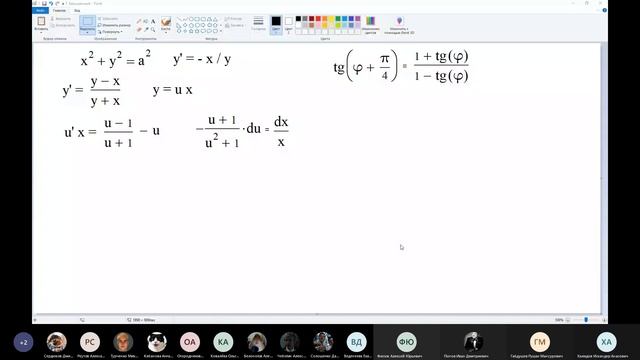This screenshot has width=640, height=360.
Task: Open the Brushes dropdown arrow
Action: coord(166,32)
